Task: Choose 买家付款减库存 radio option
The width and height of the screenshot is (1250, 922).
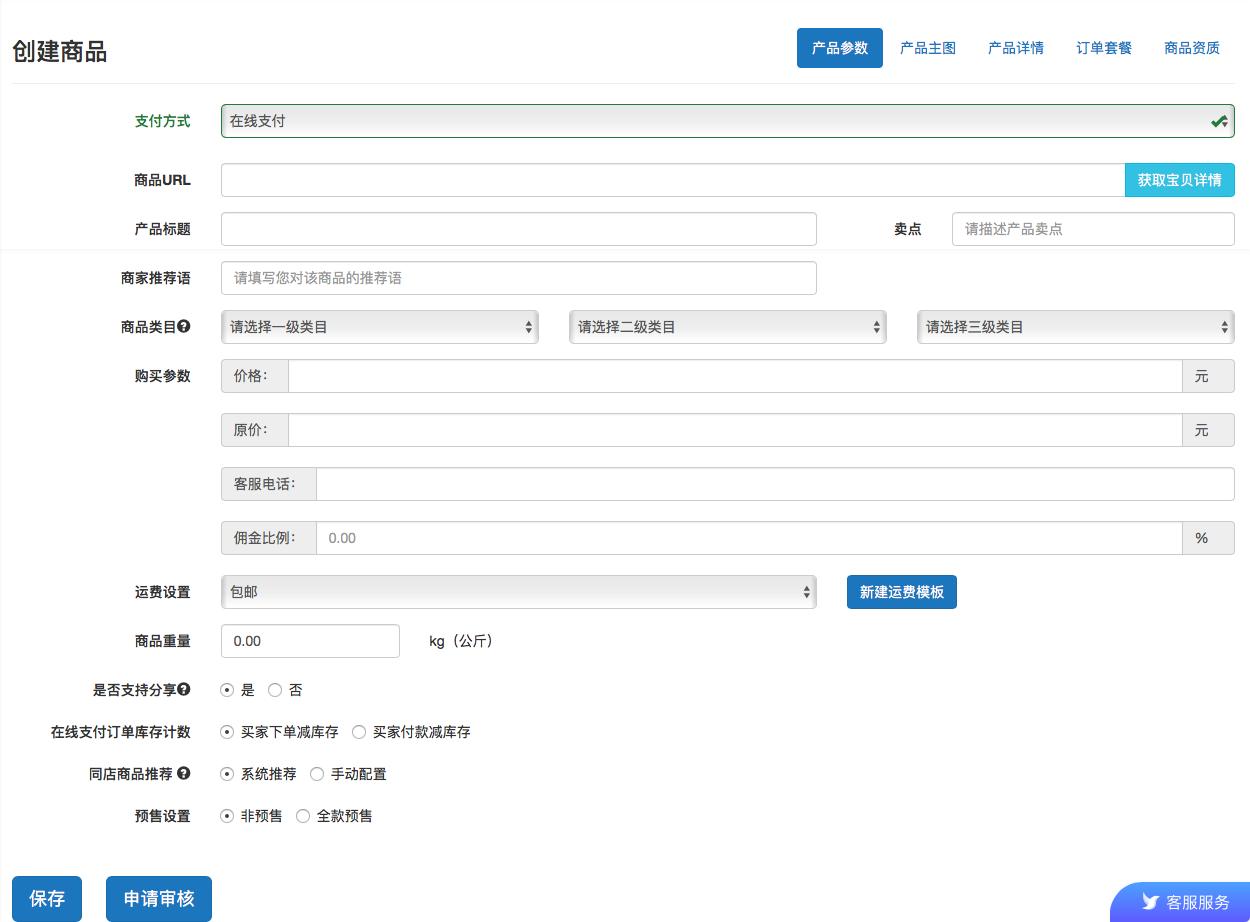Action: [359, 732]
